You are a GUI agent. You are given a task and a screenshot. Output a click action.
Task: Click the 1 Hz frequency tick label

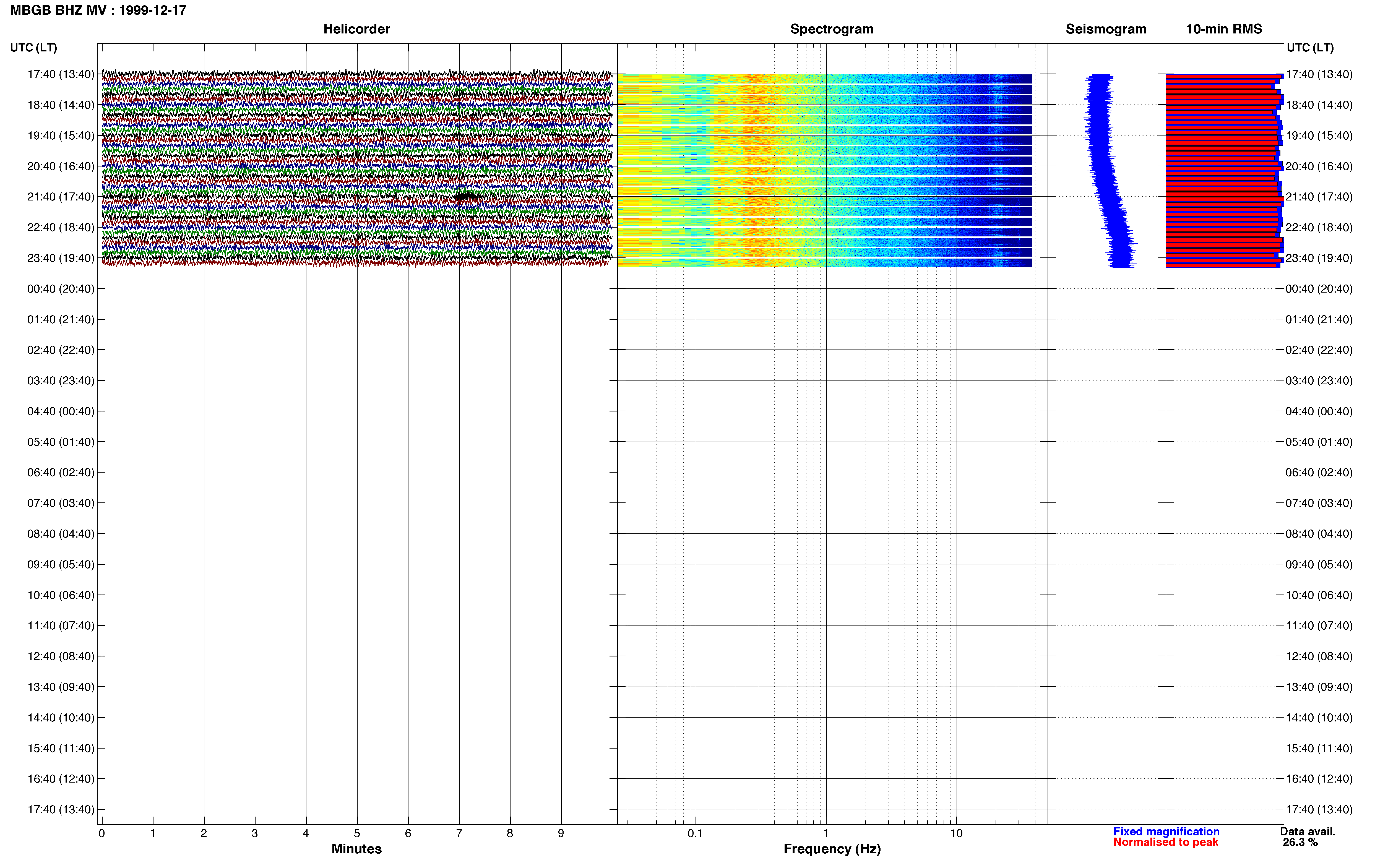pos(826,833)
